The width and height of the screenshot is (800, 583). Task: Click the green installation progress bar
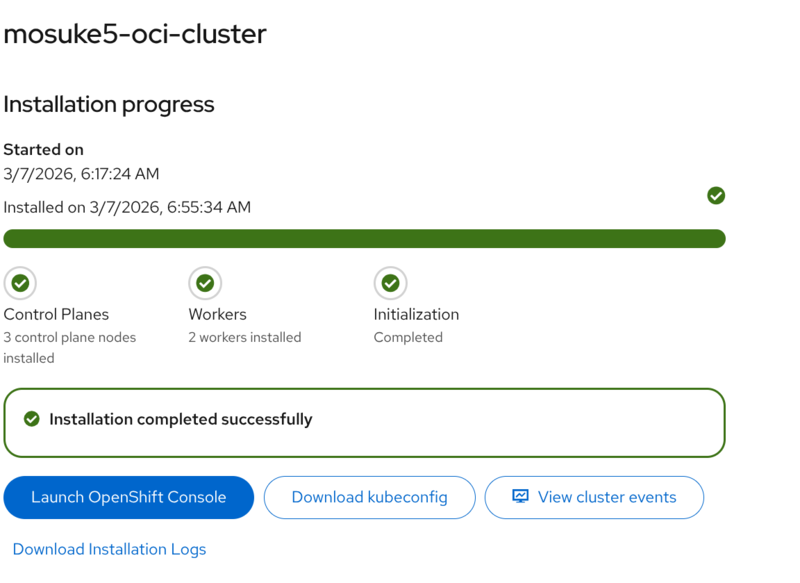[x=364, y=238]
